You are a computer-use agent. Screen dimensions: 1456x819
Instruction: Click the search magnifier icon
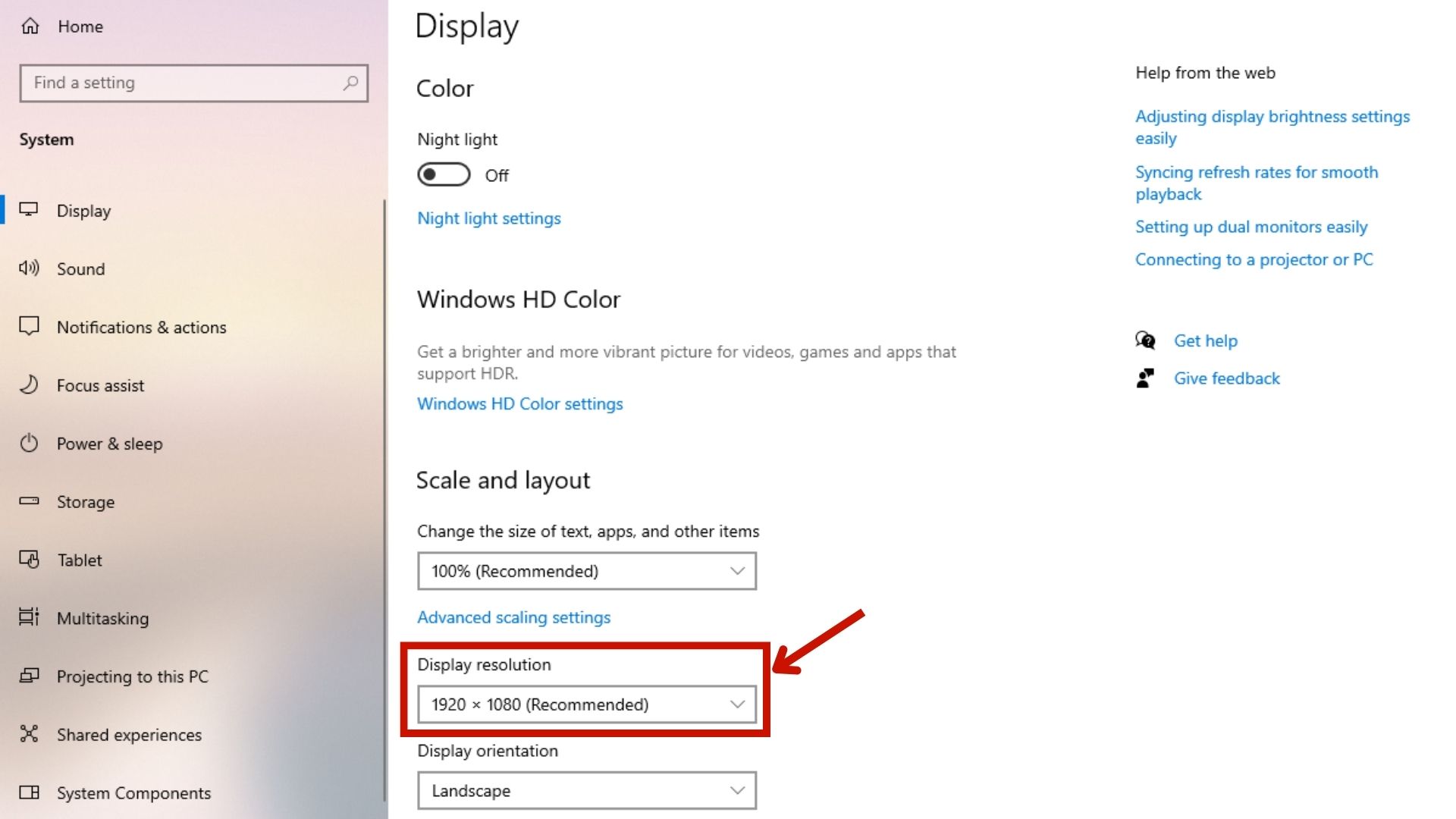point(350,83)
